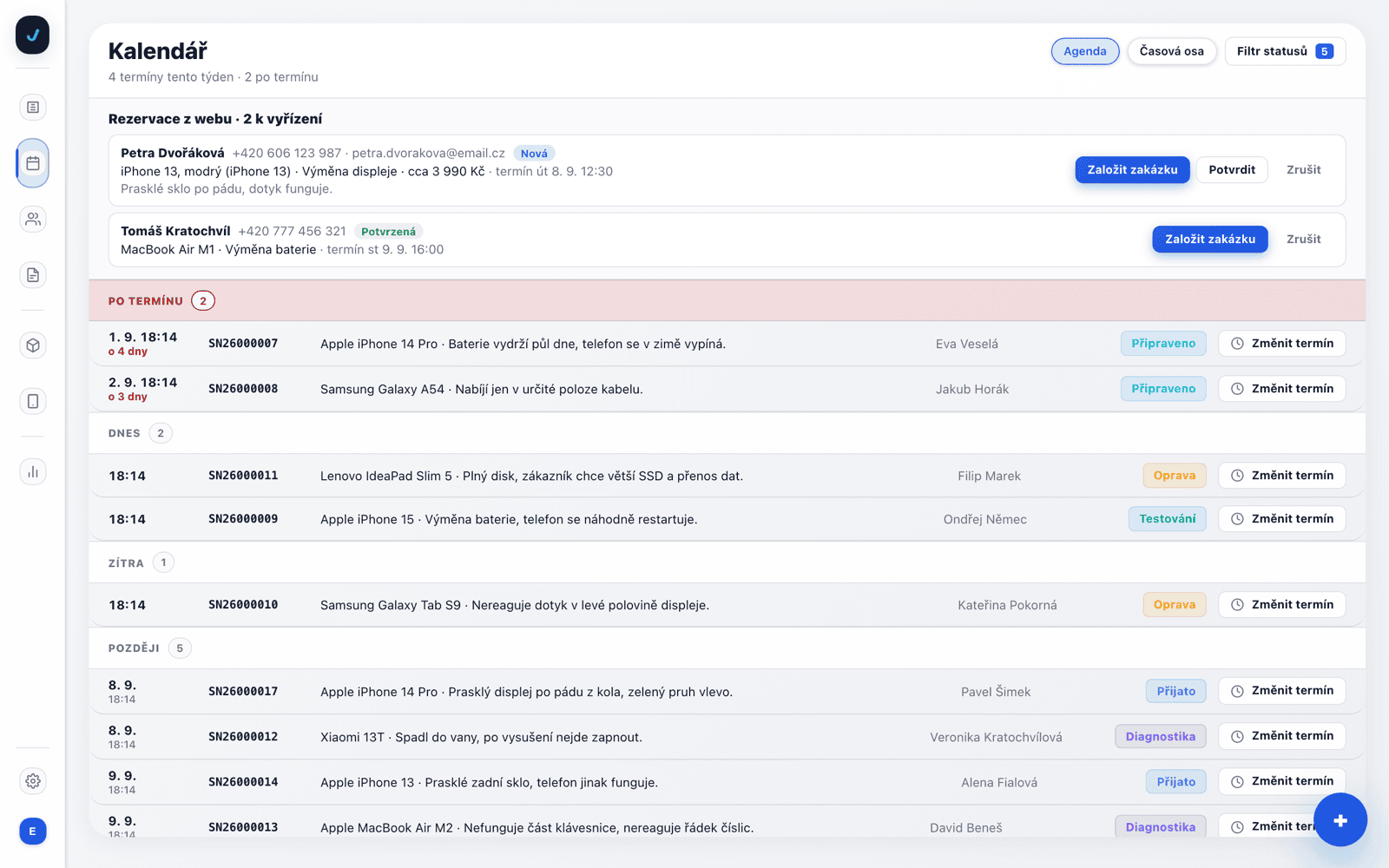Select the calendar sidebar icon
This screenshot has width=1389, height=868.
point(33,163)
